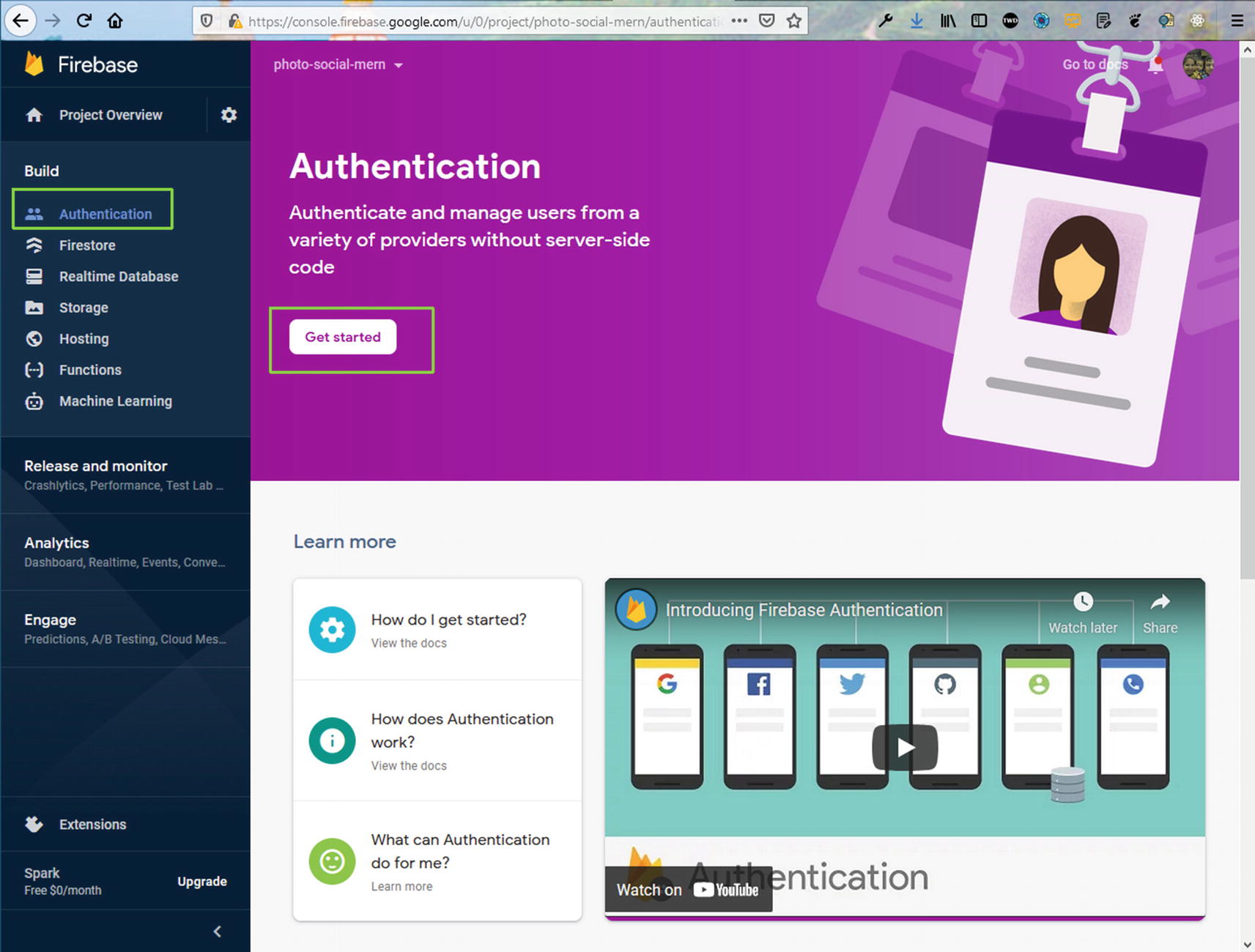
Task: Open Storage from the sidebar
Action: (84, 308)
